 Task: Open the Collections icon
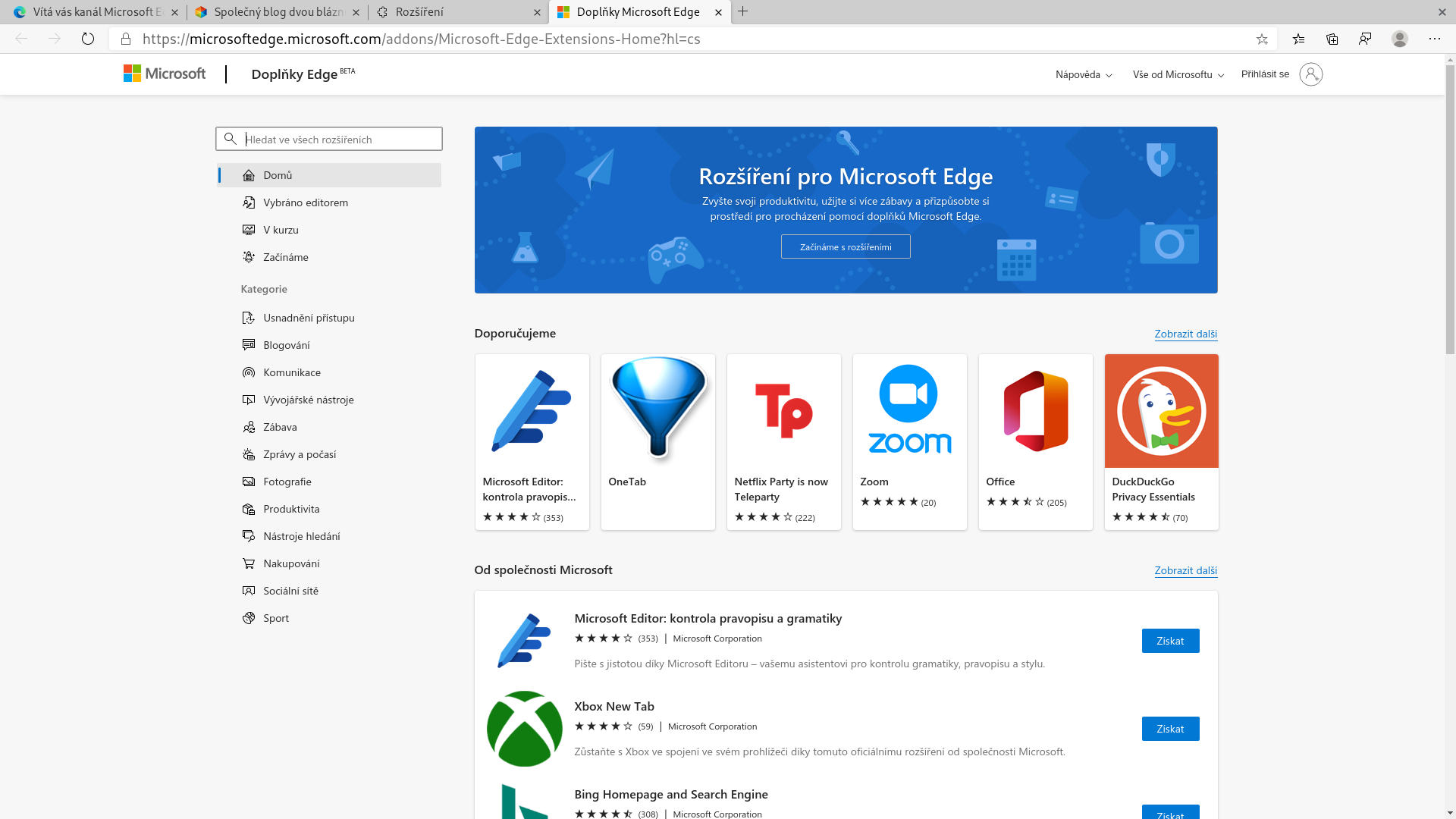(x=1332, y=39)
